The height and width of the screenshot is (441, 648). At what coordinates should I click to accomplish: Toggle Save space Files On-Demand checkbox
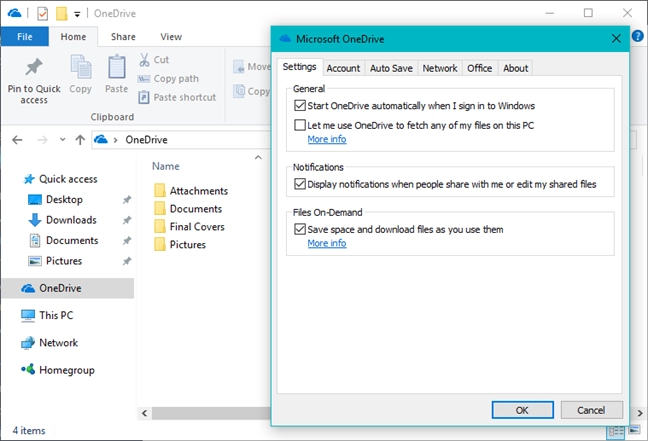[x=300, y=229]
